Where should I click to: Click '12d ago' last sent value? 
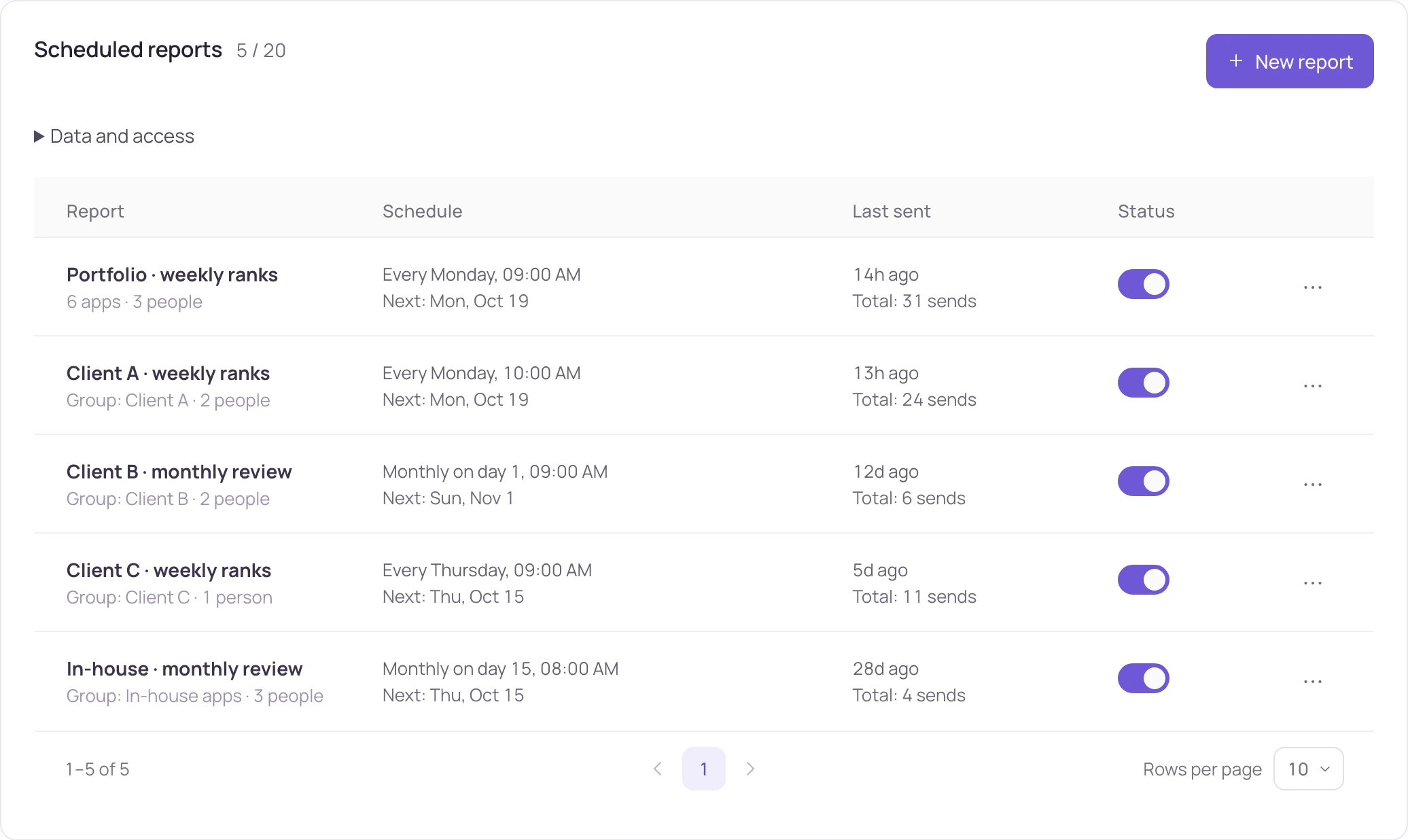pos(885,472)
